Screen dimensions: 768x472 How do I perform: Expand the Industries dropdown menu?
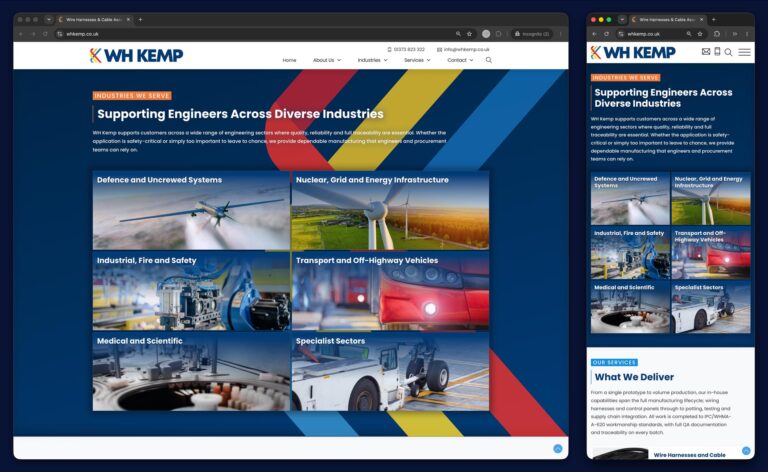pyautogui.click(x=372, y=60)
